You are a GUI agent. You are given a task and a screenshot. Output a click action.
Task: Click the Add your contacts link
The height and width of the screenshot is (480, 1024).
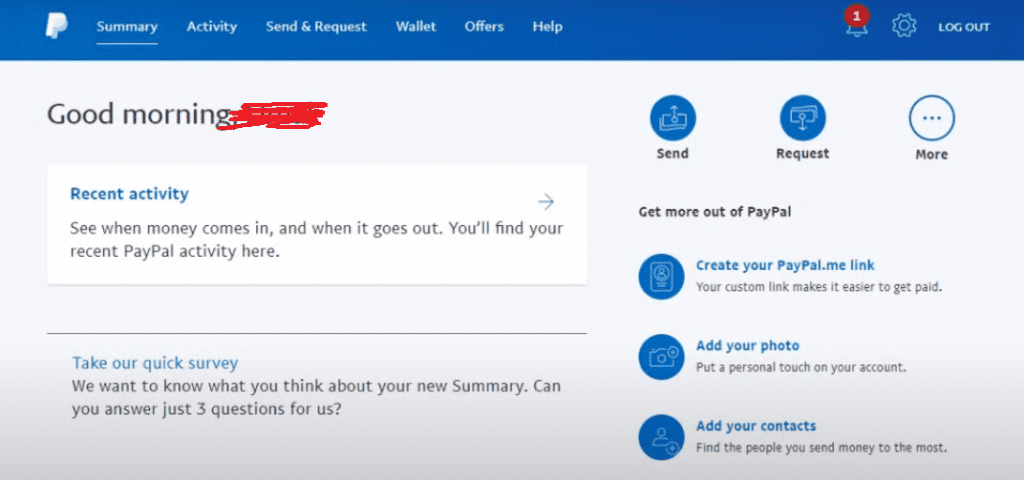pyautogui.click(x=756, y=426)
